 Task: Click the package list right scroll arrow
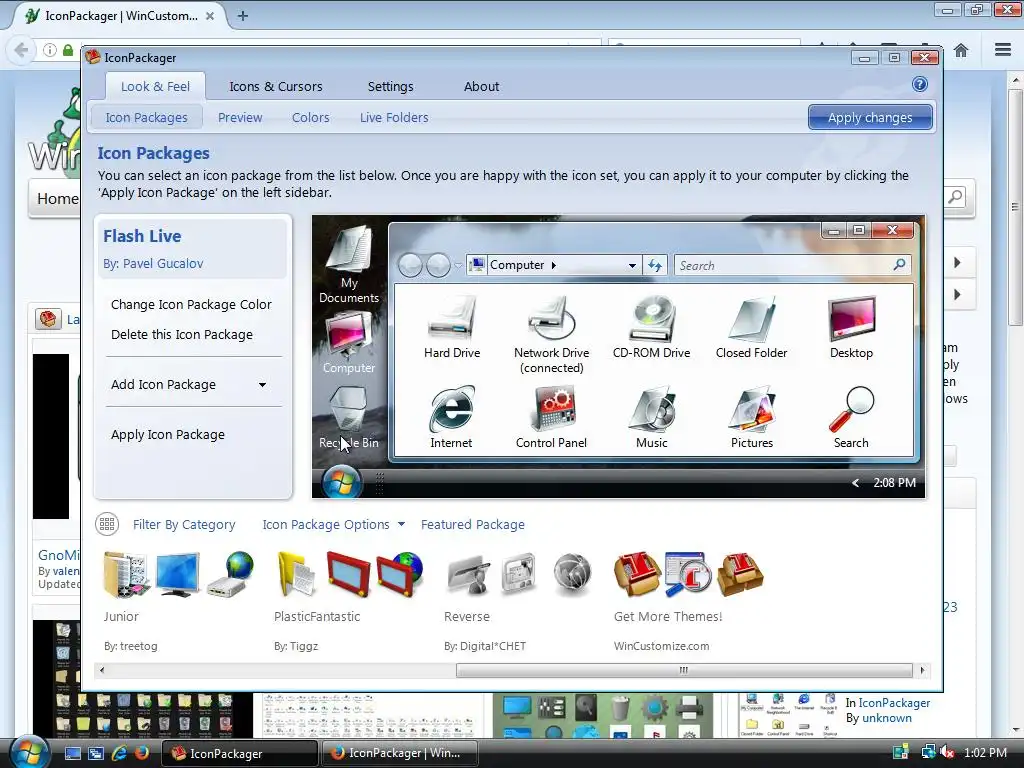[x=922, y=670]
